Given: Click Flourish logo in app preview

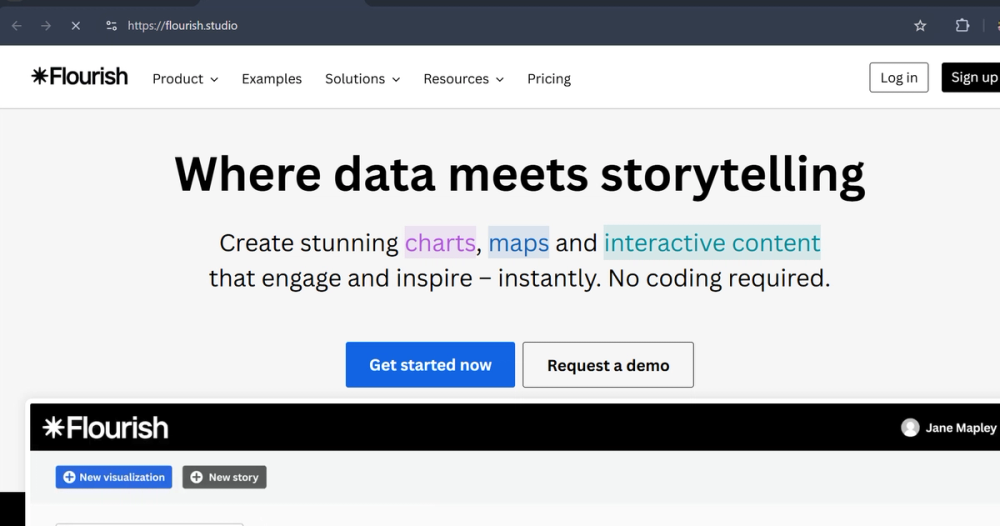Looking at the screenshot, I should 105,428.
